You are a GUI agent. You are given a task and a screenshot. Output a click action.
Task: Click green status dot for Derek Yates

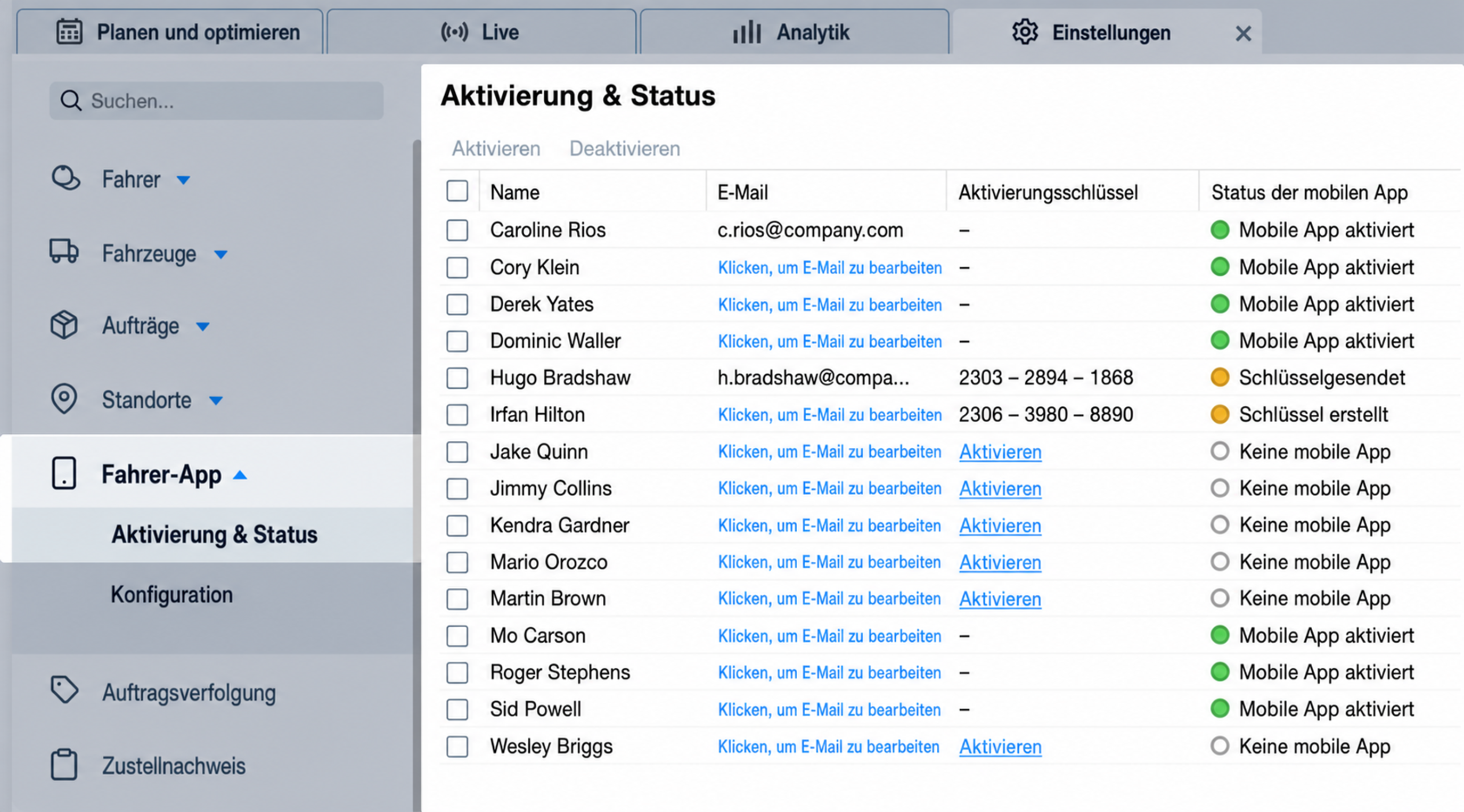click(1220, 304)
